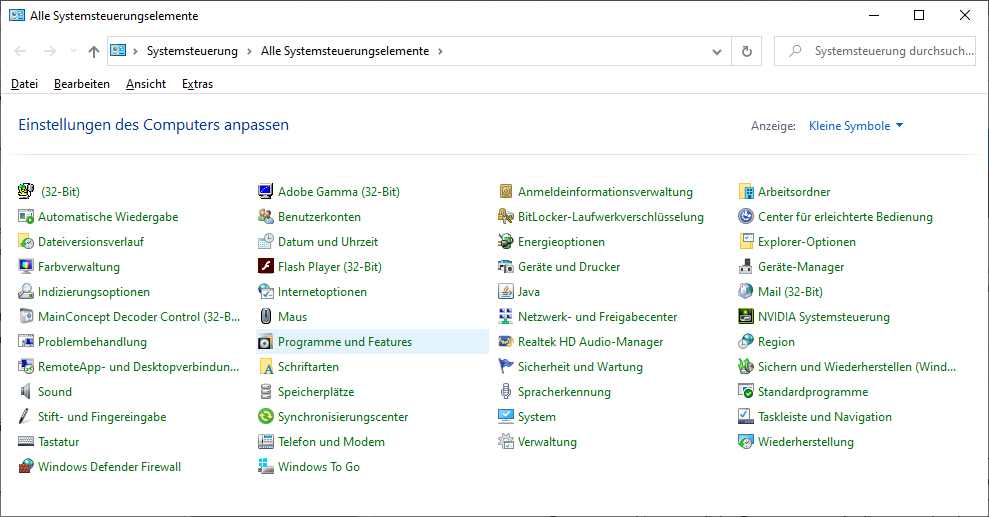
Task: Open the recent locations dropdown arrow
Action: pos(73,51)
